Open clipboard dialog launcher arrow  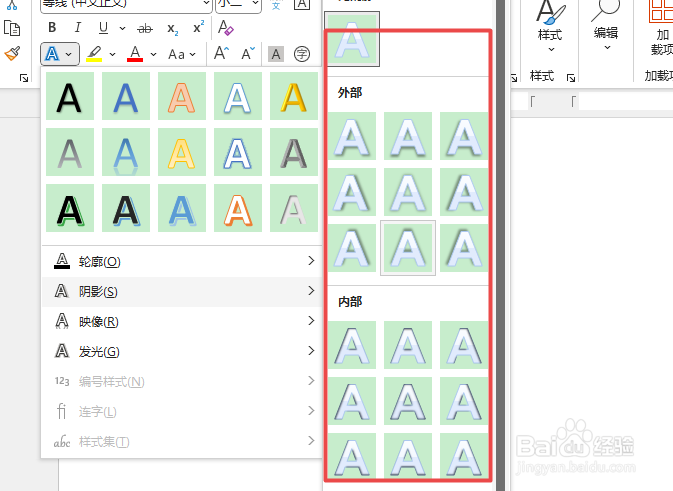(24, 78)
